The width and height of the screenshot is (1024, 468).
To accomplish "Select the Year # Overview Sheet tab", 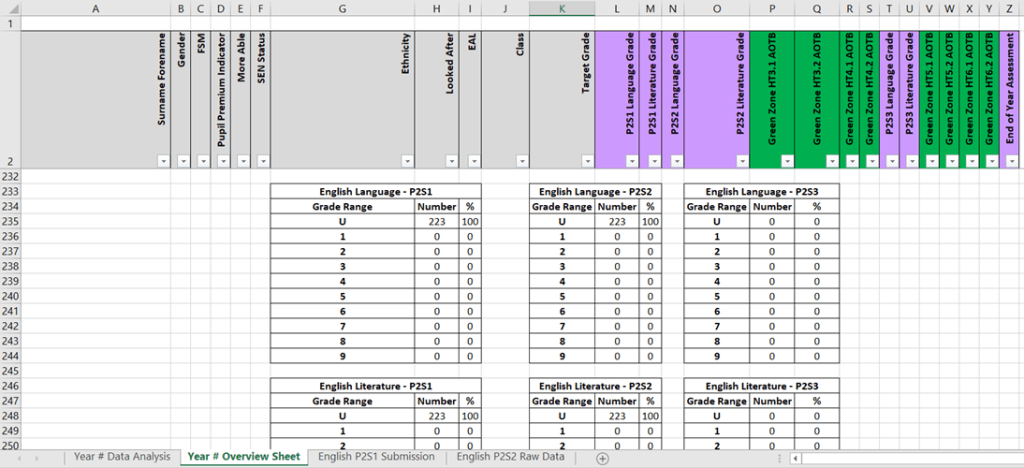I will tap(243, 457).
